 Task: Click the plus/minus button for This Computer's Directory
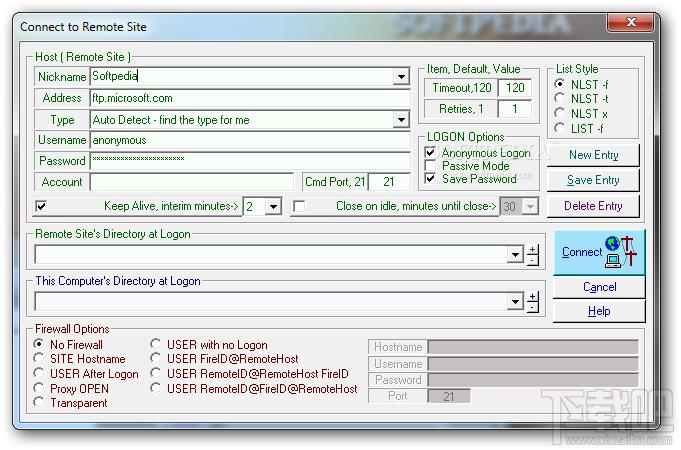[x=532, y=302]
